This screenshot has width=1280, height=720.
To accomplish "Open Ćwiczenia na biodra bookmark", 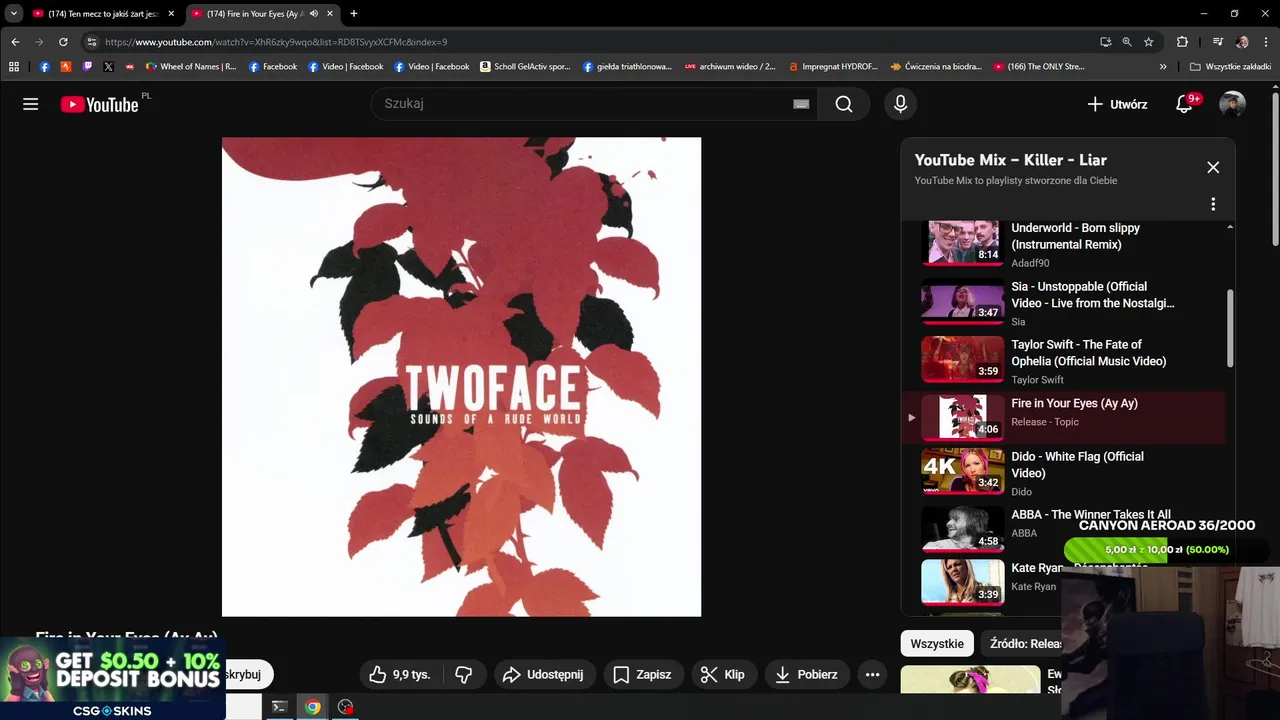I will (x=935, y=67).
